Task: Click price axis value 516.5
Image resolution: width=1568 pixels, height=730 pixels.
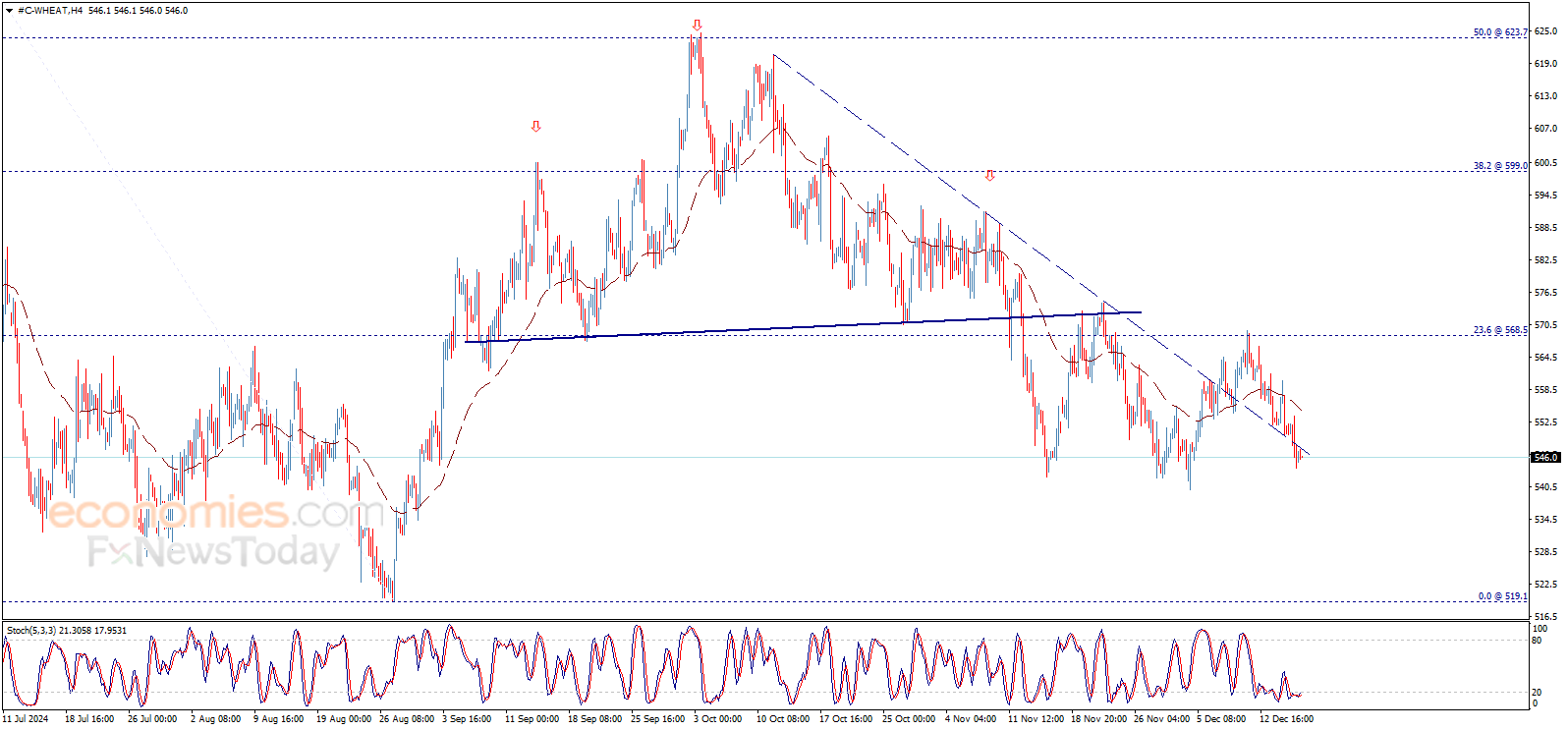Action: tap(1545, 616)
